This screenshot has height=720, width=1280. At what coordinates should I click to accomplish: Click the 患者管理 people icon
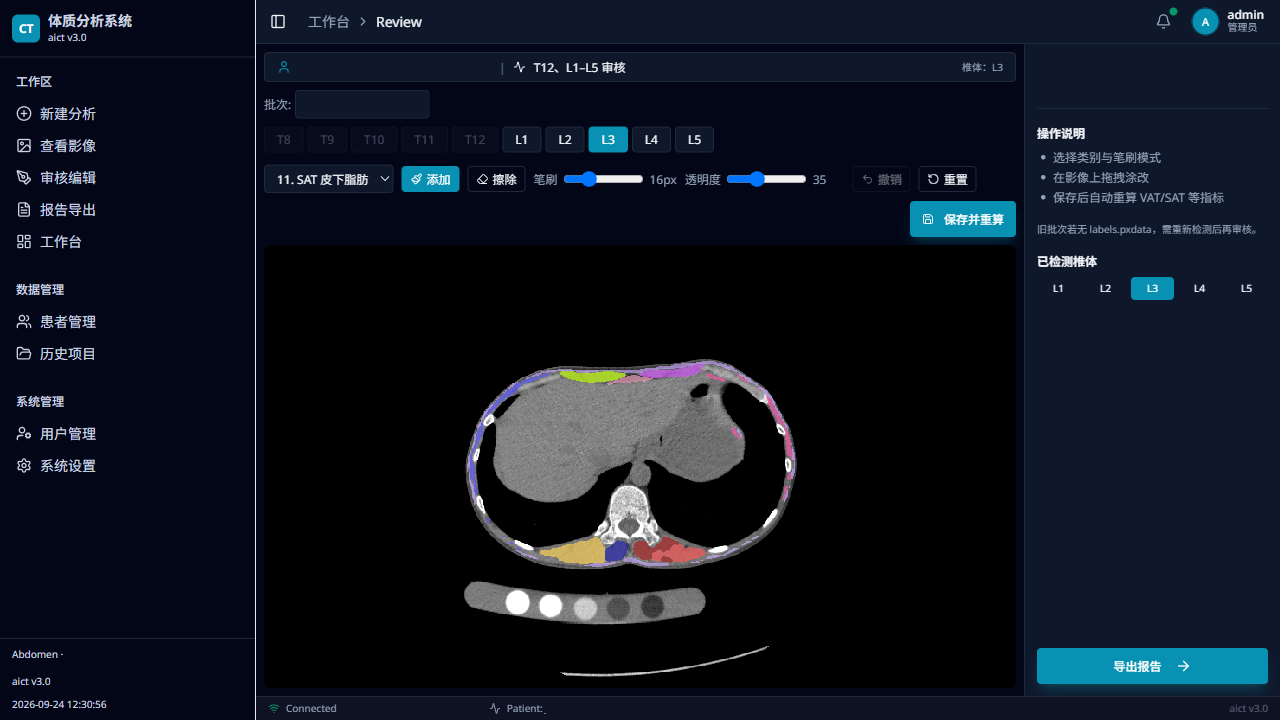[x=24, y=322]
